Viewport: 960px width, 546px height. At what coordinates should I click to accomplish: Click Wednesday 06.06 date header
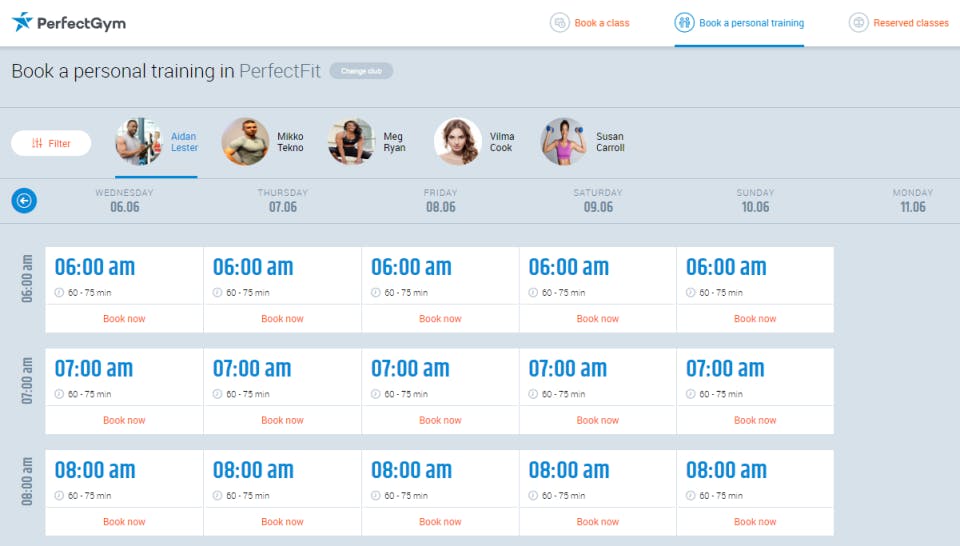[124, 201]
